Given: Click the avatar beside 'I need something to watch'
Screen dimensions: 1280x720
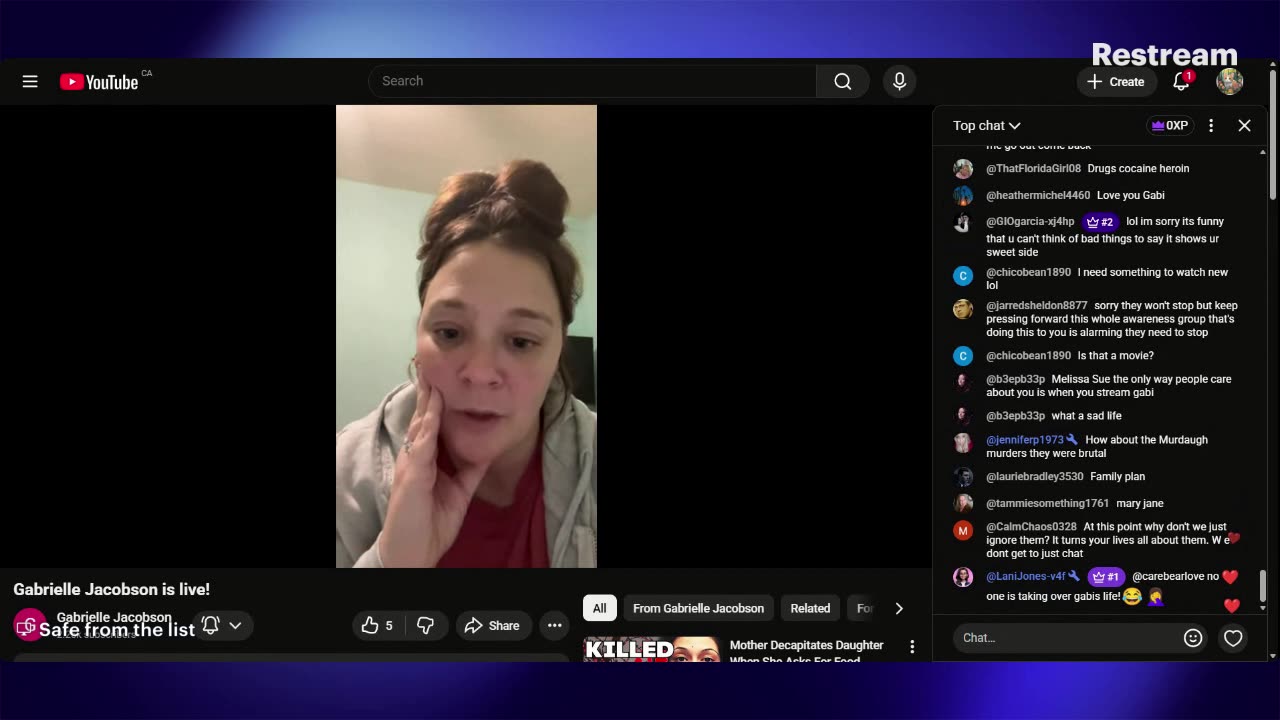Looking at the screenshot, I should (963, 276).
